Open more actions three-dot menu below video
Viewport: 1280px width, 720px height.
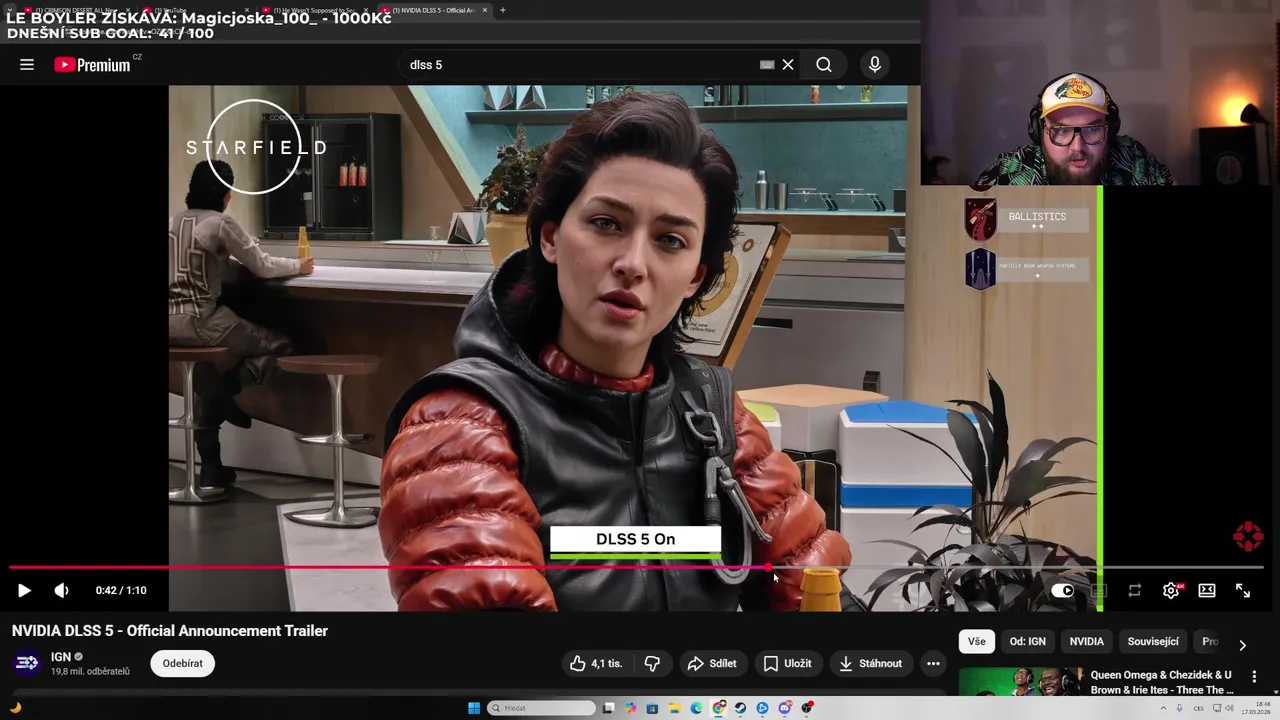click(x=933, y=663)
